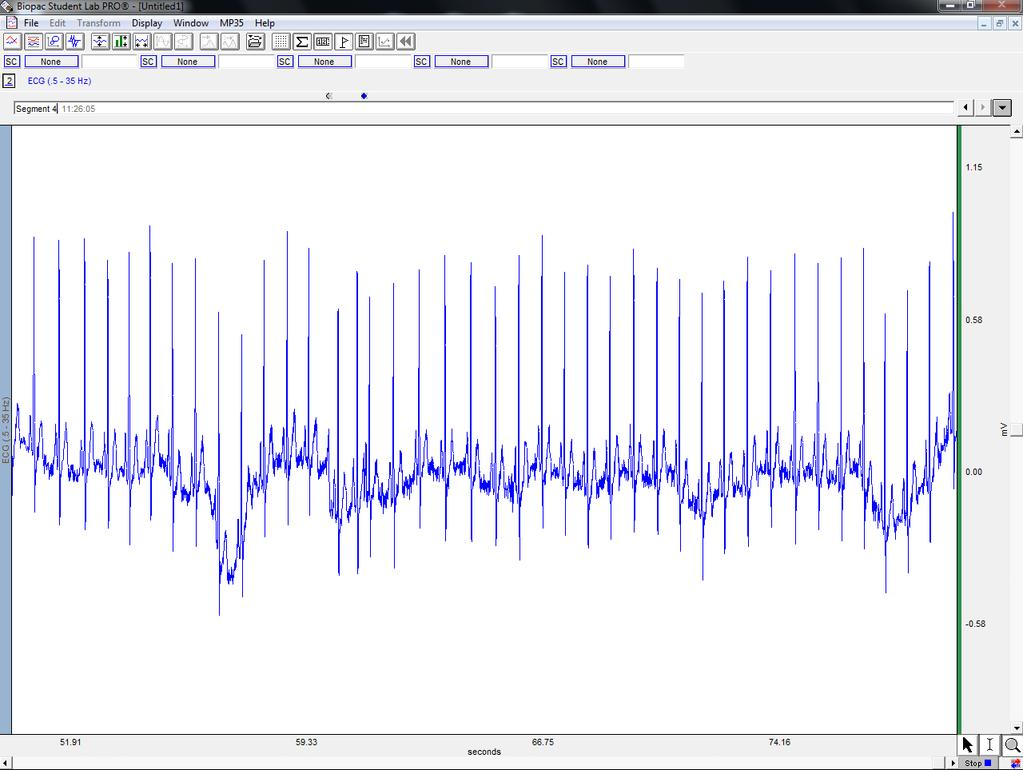Image resolution: width=1023 pixels, height=770 pixels.
Task: Open the Edit menu
Action: click(x=57, y=23)
